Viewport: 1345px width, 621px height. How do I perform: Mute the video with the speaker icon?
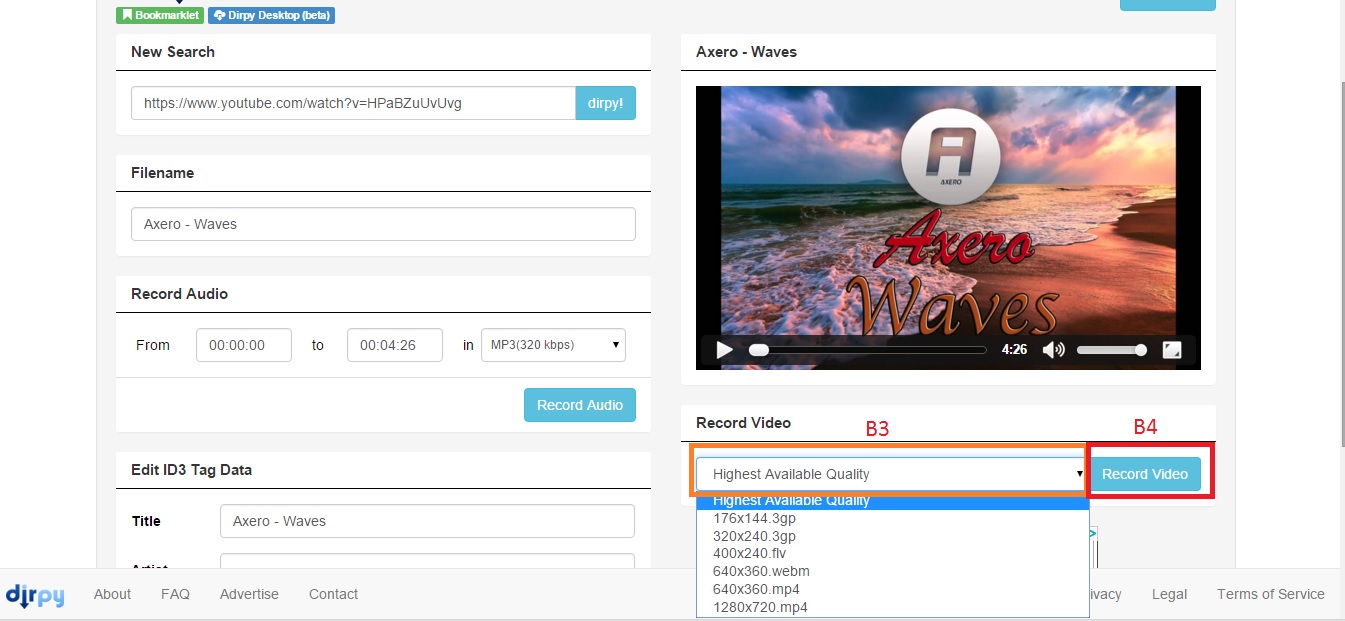pos(1053,350)
